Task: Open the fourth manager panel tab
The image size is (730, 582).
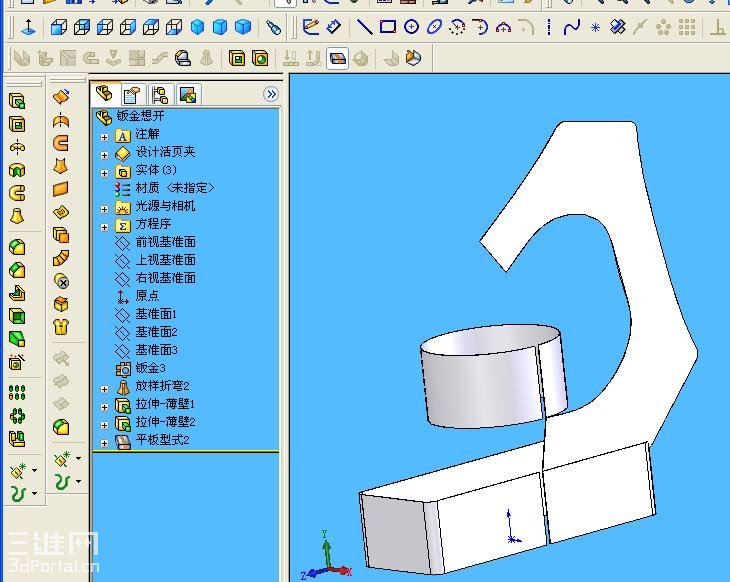Action: pyautogui.click(x=189, y=95)
